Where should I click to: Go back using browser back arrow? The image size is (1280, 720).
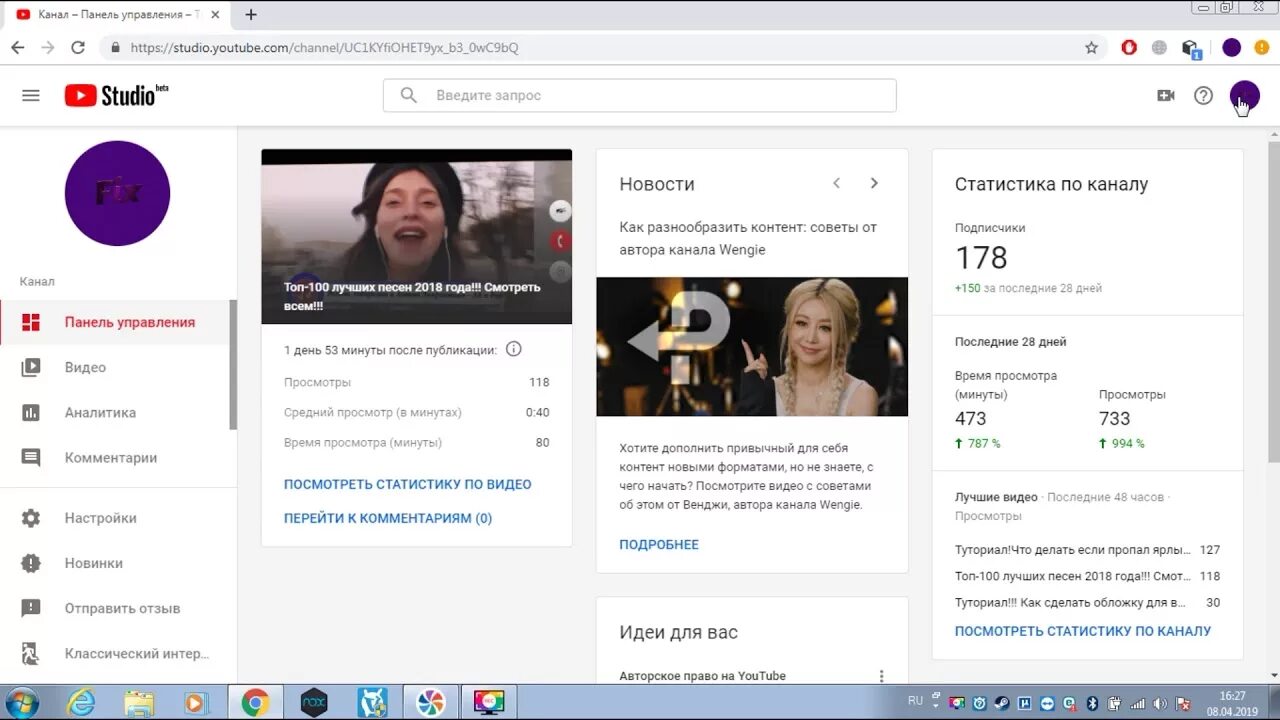(x=18, y=47)
